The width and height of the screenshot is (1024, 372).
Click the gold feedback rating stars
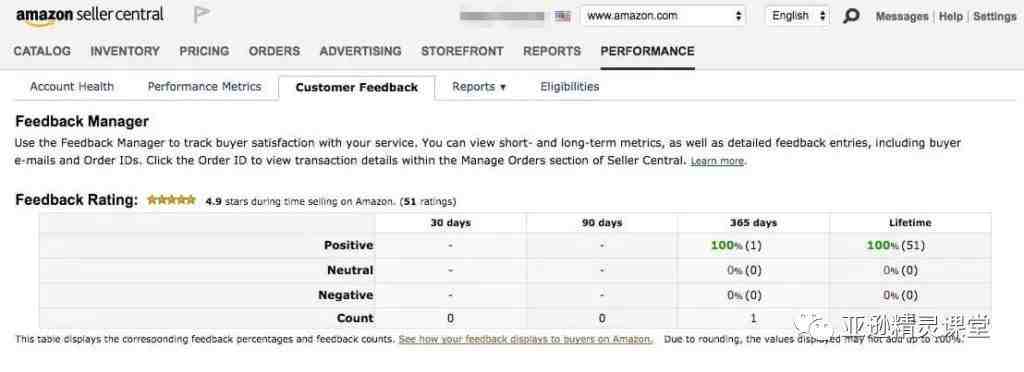(171, 200)
